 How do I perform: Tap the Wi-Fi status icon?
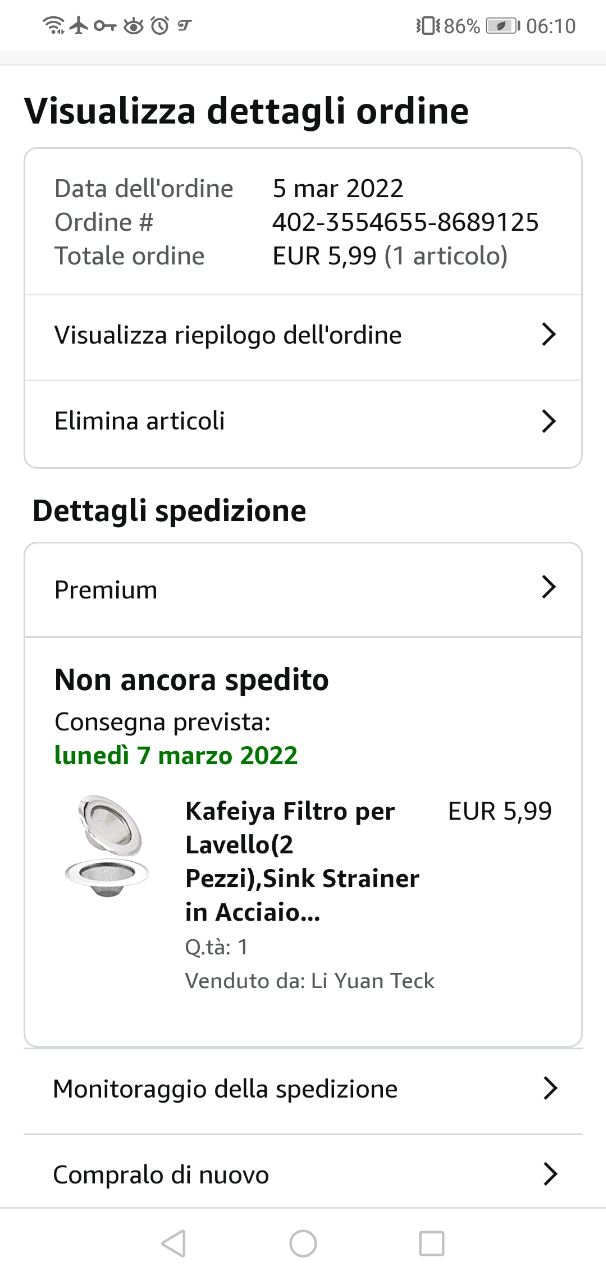pyautogui.click(x=55, y=26)
